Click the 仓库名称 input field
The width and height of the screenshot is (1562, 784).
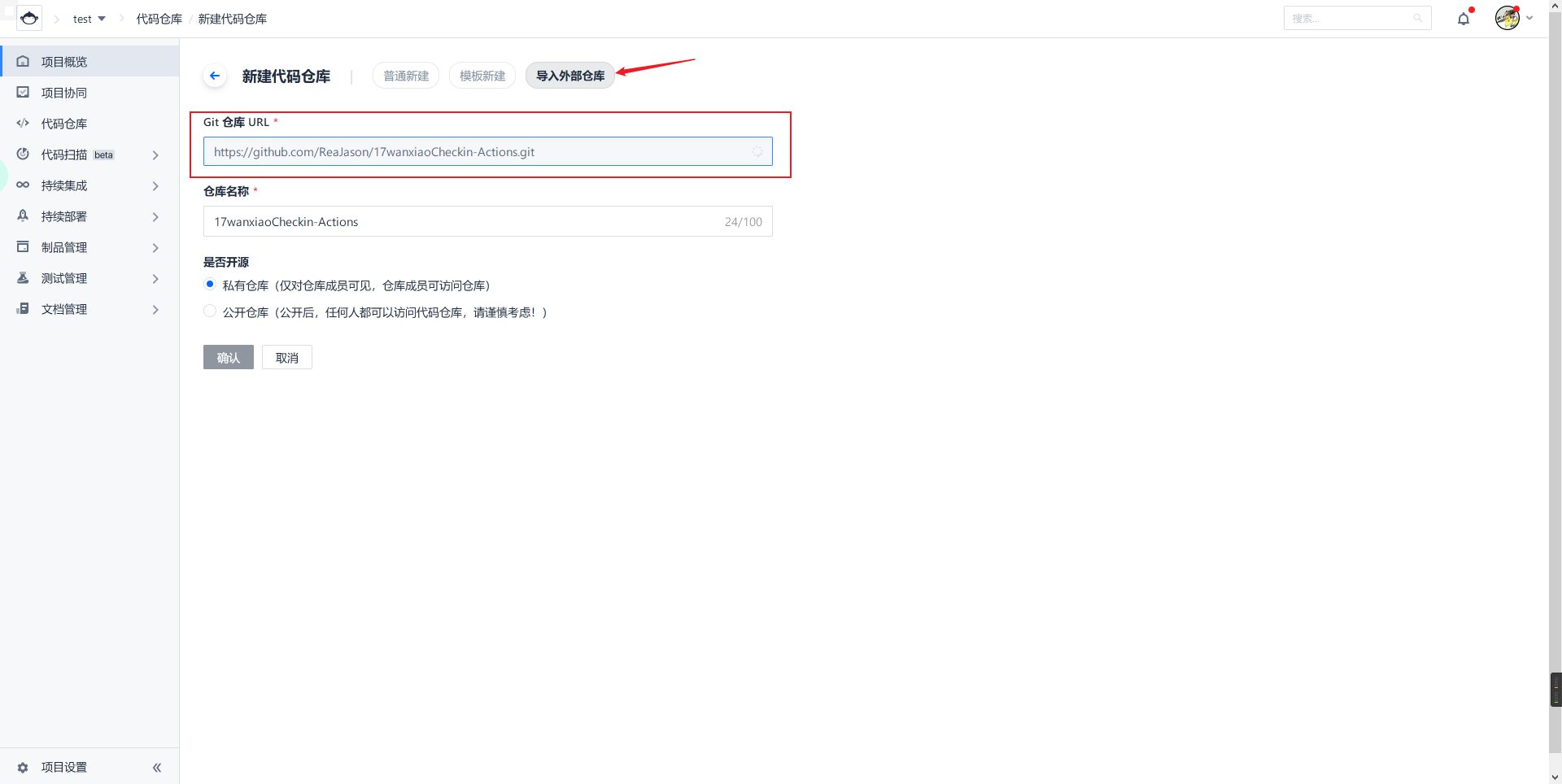pos(464,221)
